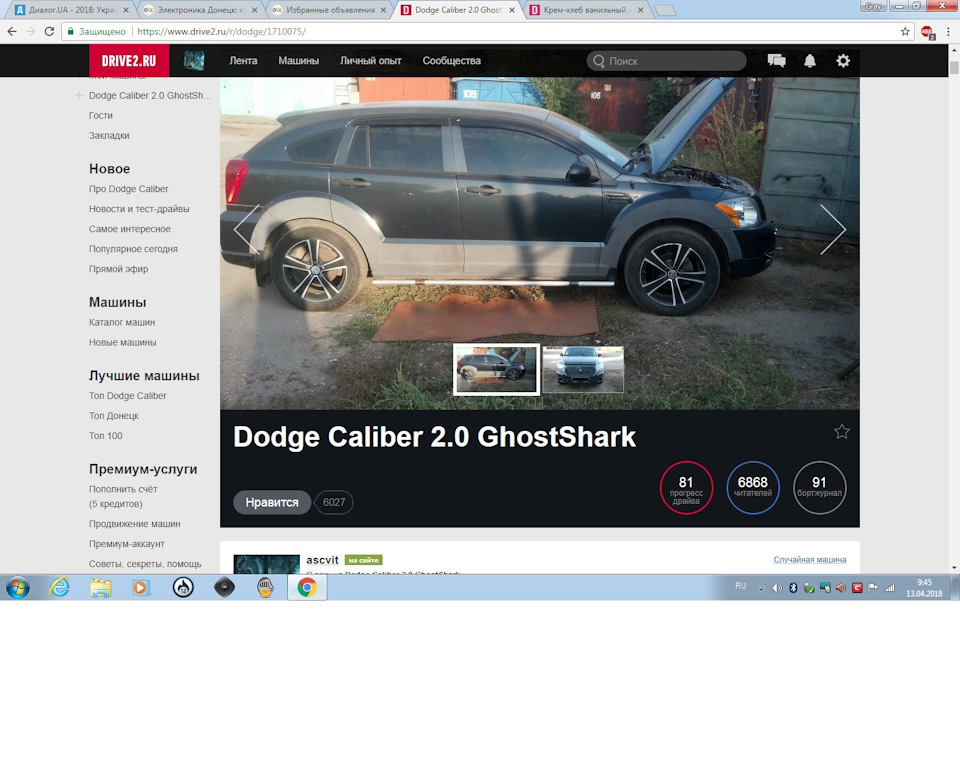Click the volume speaker tray icon
Screen dimensions: 960x774
click(778, 588)
